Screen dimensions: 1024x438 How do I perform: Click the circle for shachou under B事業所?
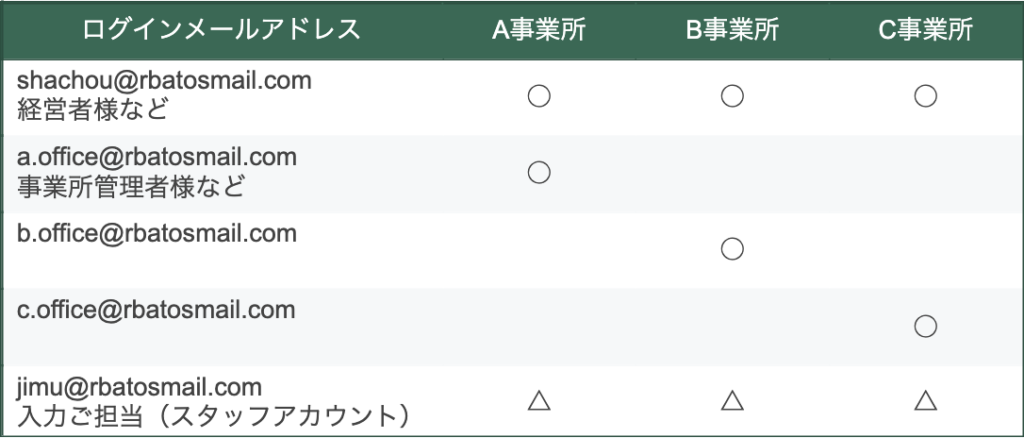(x=732, y=97)
